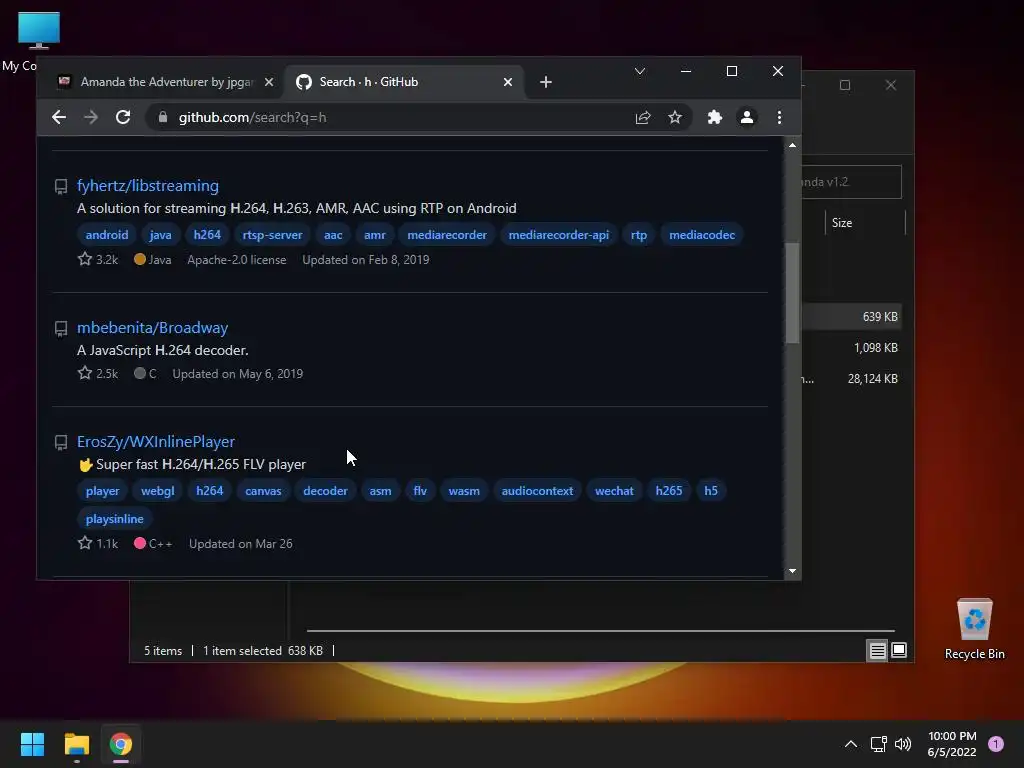
Task: Open the Chrome three-dot menu
Action: point(779,118)
